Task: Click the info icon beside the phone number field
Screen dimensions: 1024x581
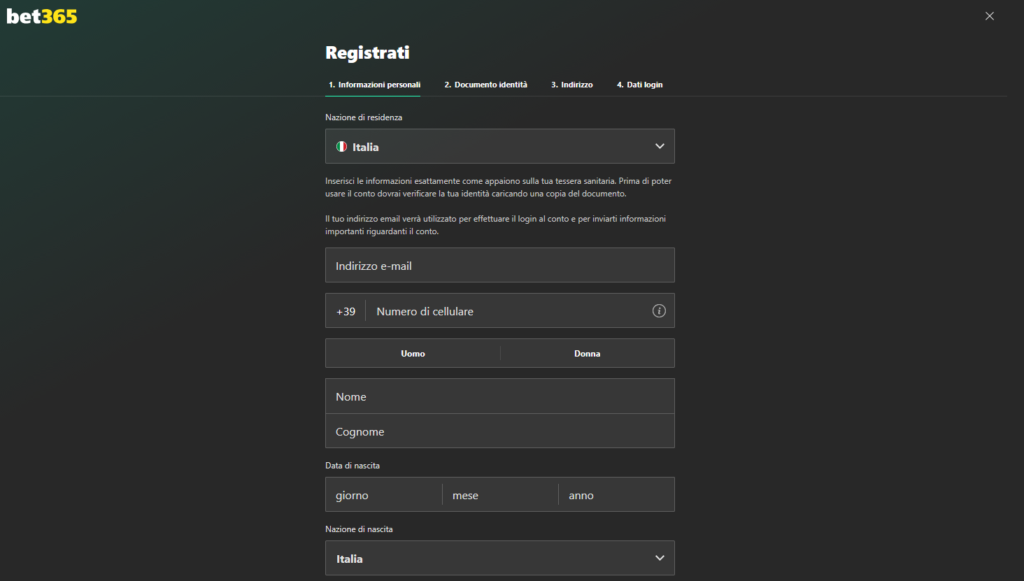Action: 659,311
